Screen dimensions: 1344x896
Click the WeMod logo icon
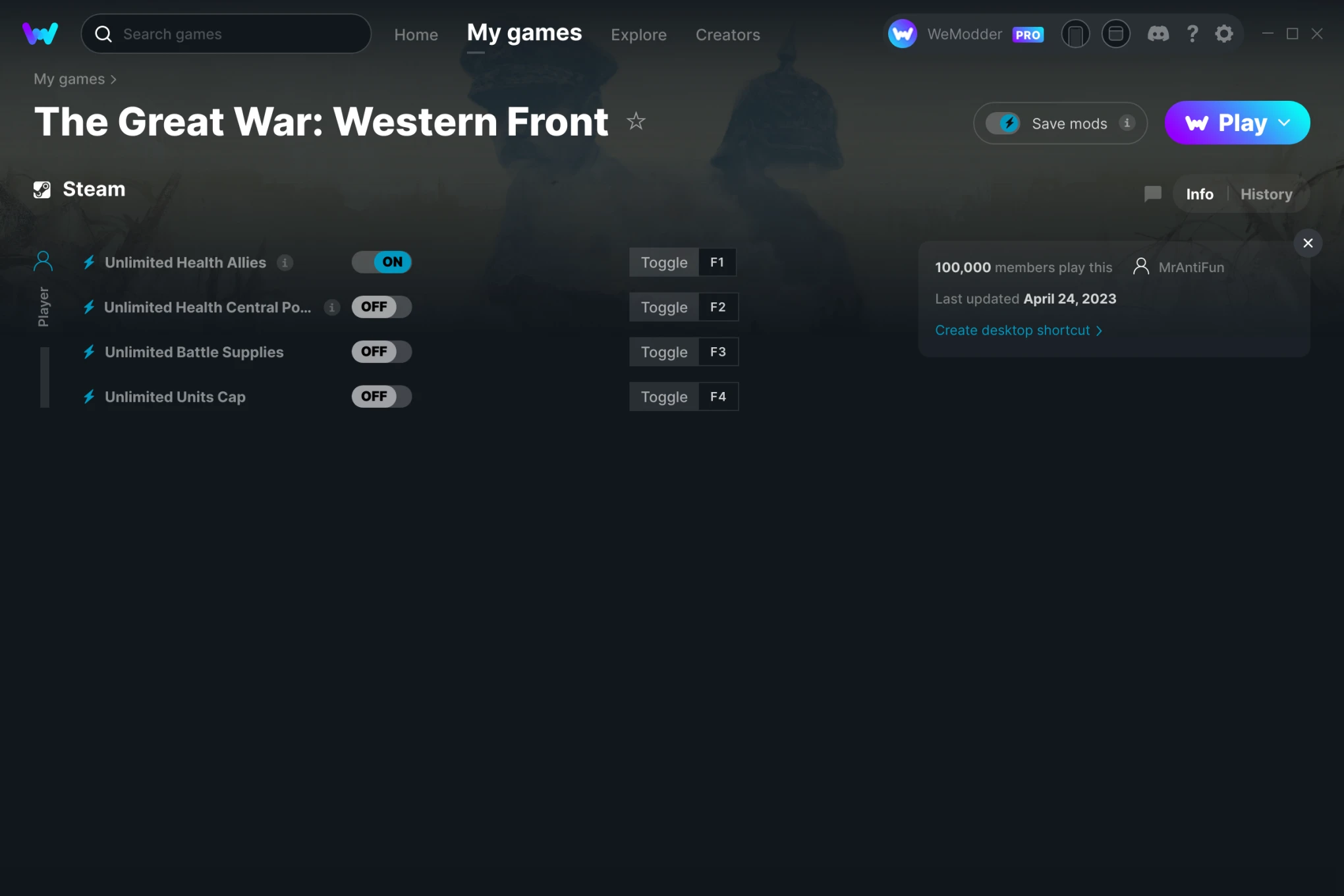(40, 34)
